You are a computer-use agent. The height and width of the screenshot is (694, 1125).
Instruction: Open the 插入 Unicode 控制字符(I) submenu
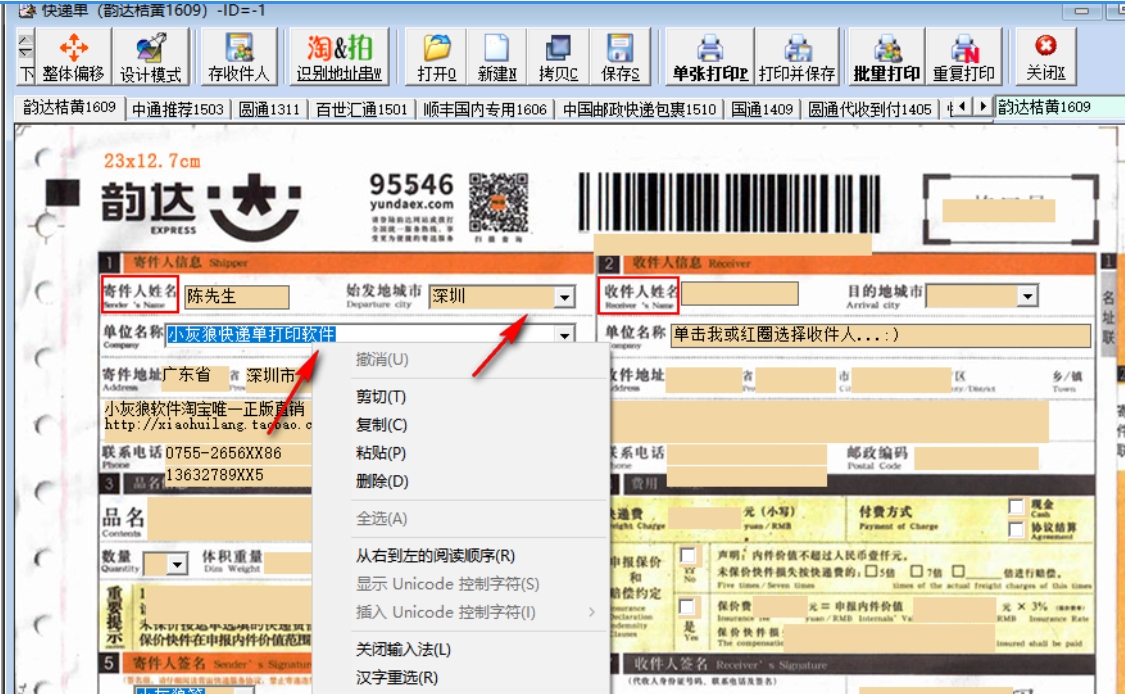[461, 612]
